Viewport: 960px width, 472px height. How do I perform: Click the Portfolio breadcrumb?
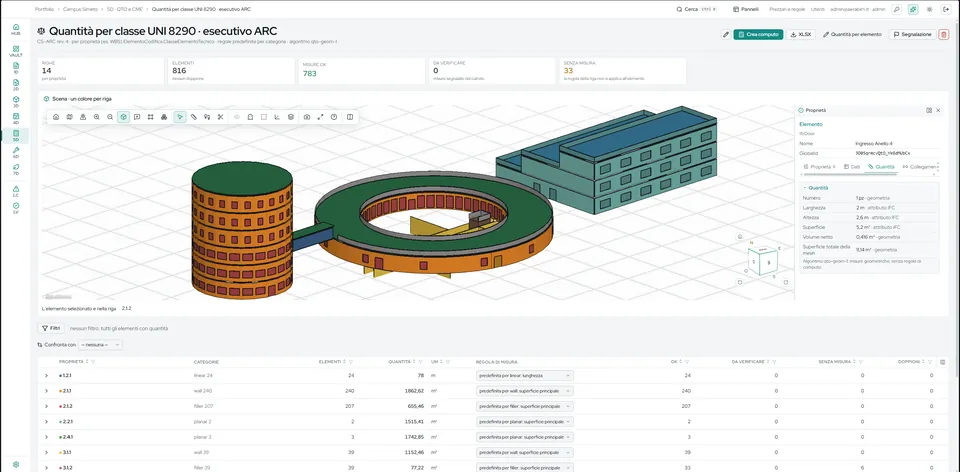coord(44,9)
